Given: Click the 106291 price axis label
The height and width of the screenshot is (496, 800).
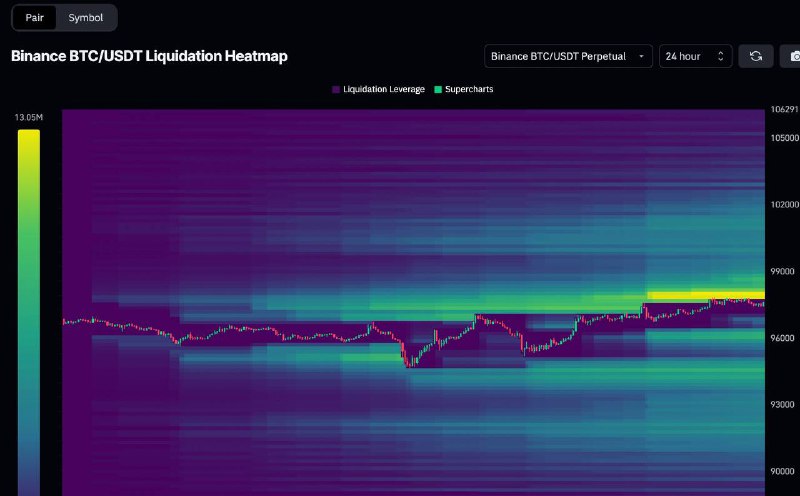Looking at the screenshot, I should [x=785, y=109].
